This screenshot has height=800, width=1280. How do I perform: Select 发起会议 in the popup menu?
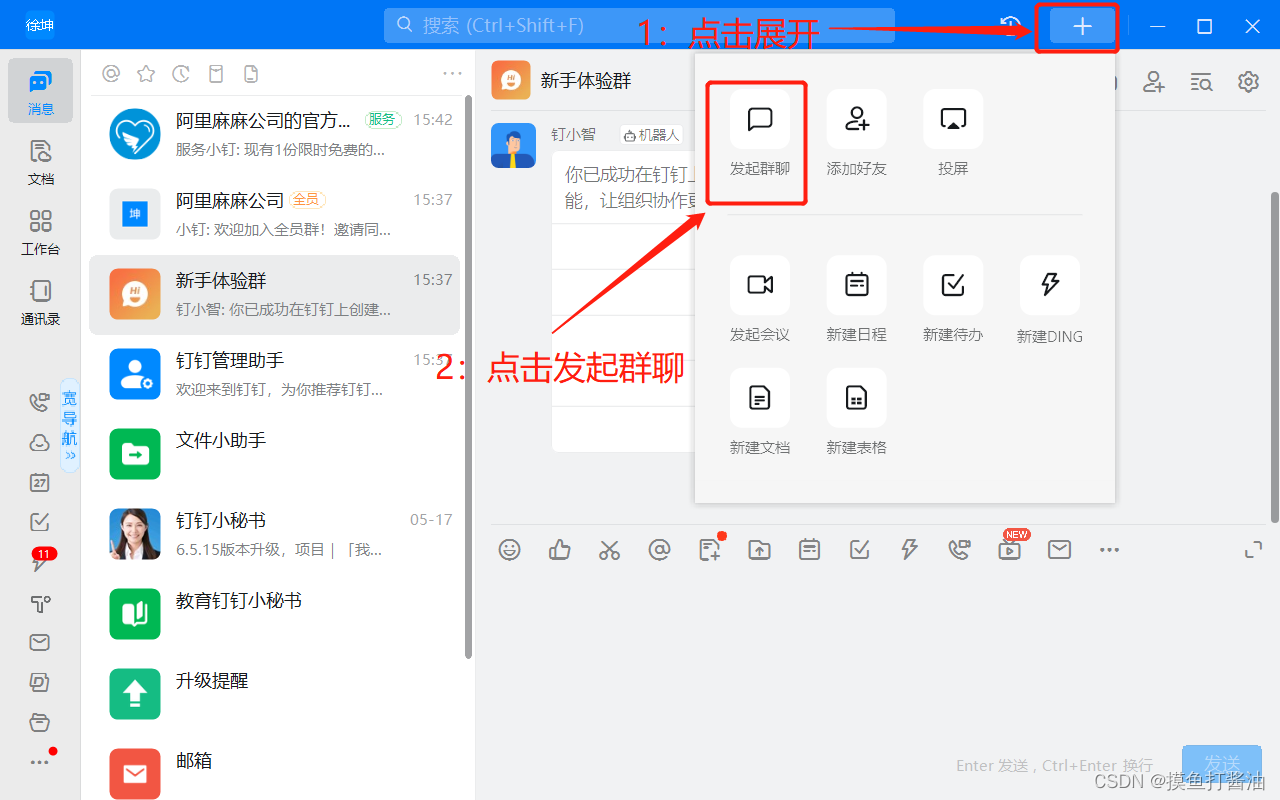click(x=759, y=299)
